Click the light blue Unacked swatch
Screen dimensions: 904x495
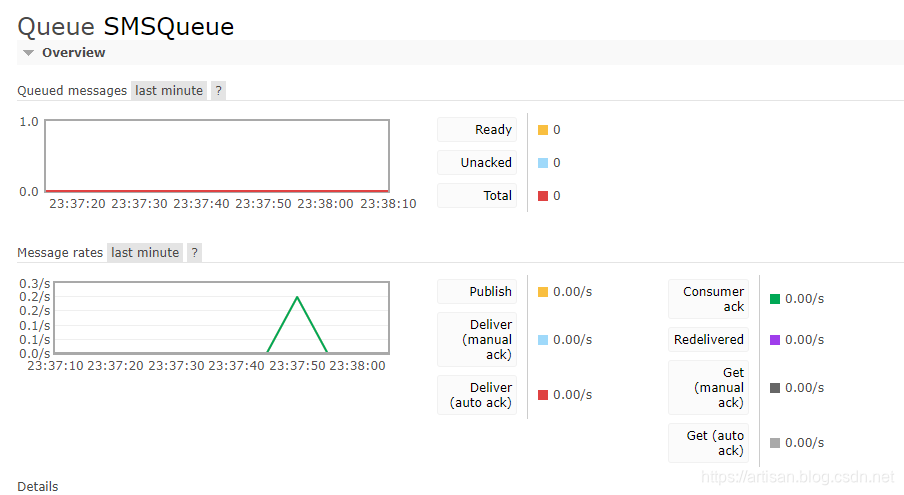[543, 163]
